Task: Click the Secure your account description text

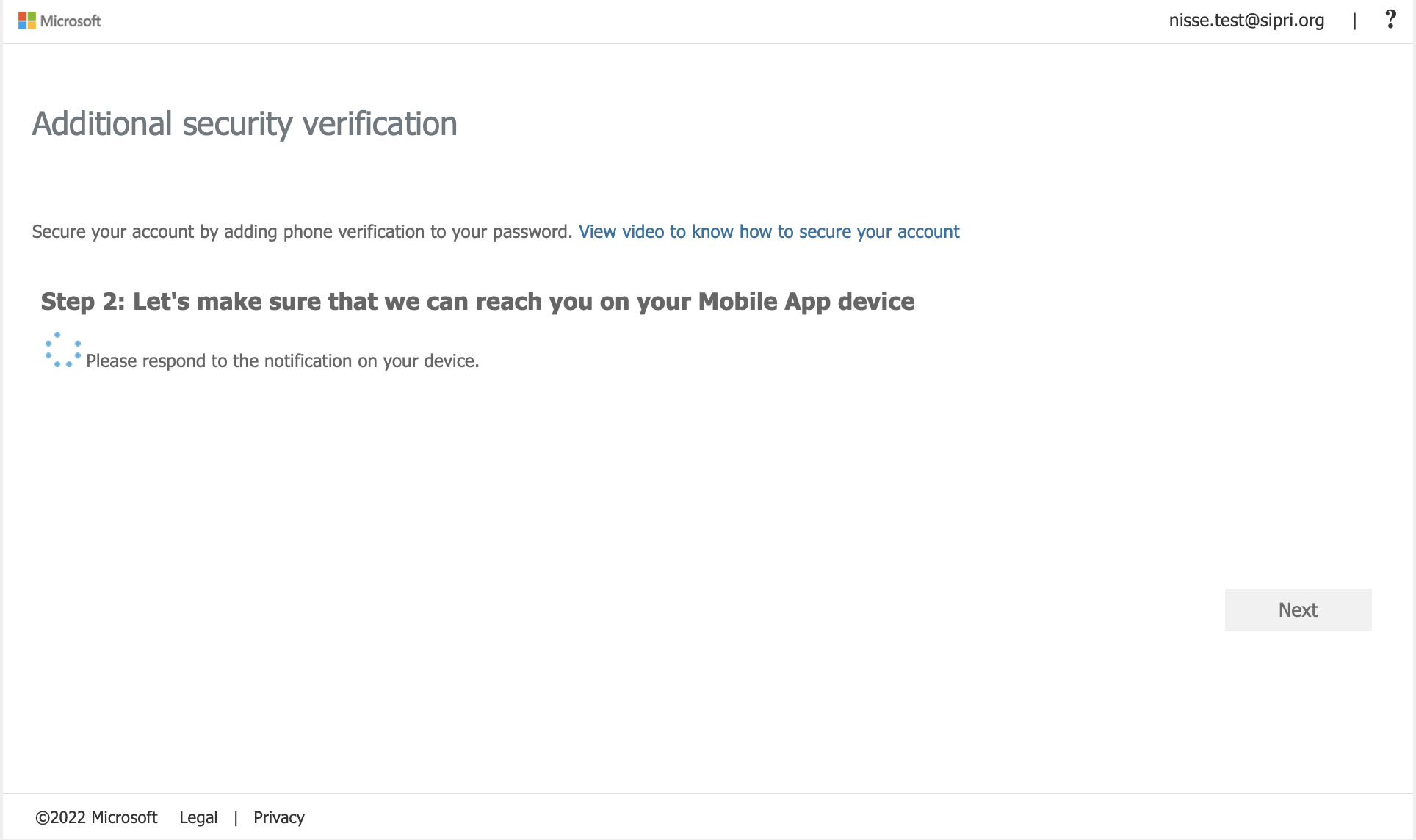Action: coord(301,232)
